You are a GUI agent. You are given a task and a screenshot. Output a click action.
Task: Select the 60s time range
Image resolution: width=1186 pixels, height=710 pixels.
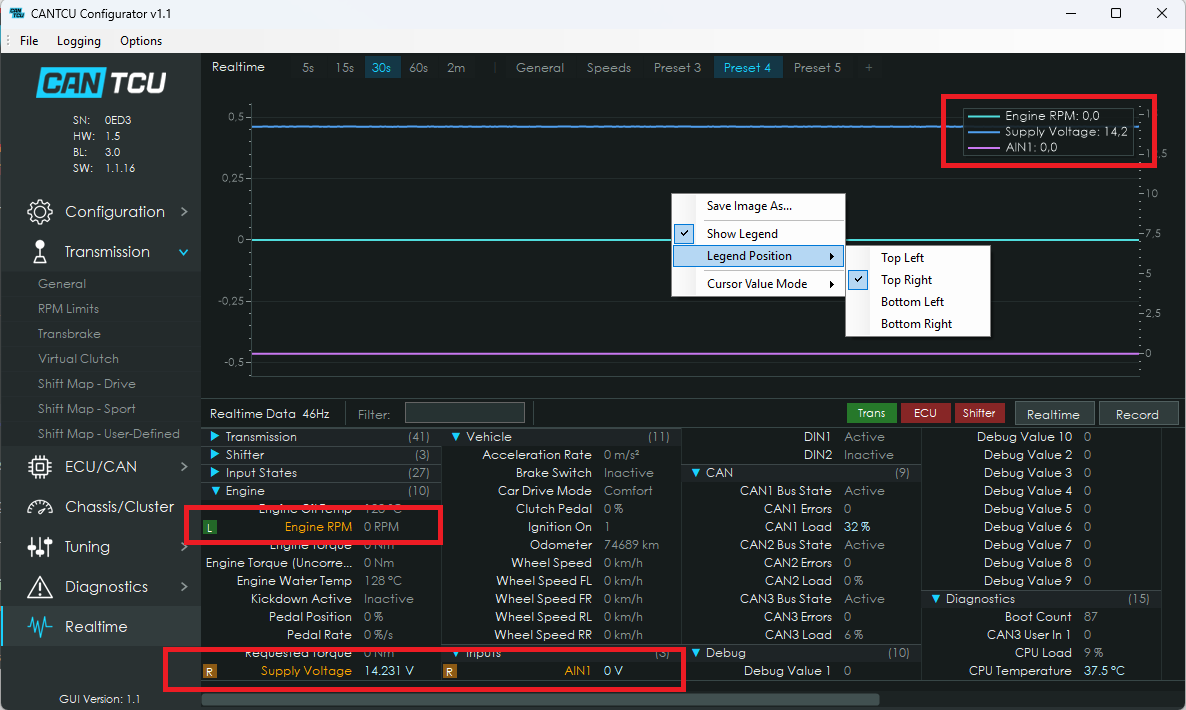pyautogui.click(x=418, y=68)
